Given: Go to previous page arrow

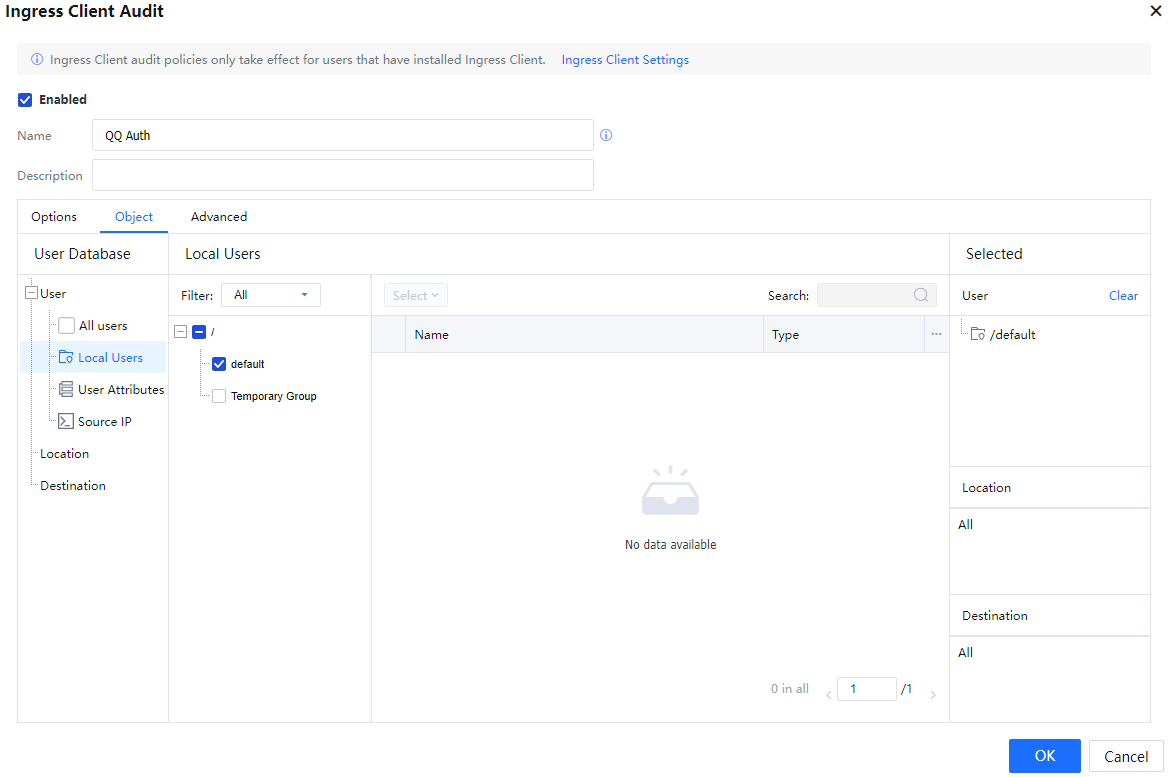Looking at the screenshot, I should [x=828, y=695].
